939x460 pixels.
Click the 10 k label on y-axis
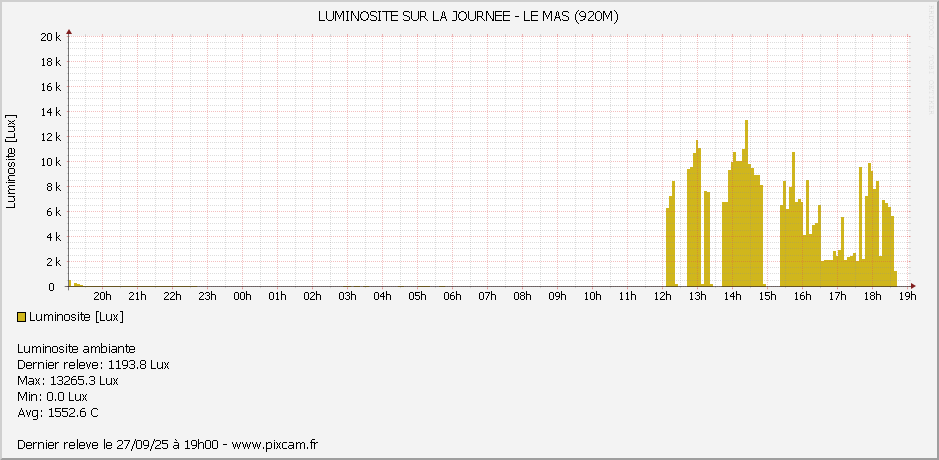(51, 162)
